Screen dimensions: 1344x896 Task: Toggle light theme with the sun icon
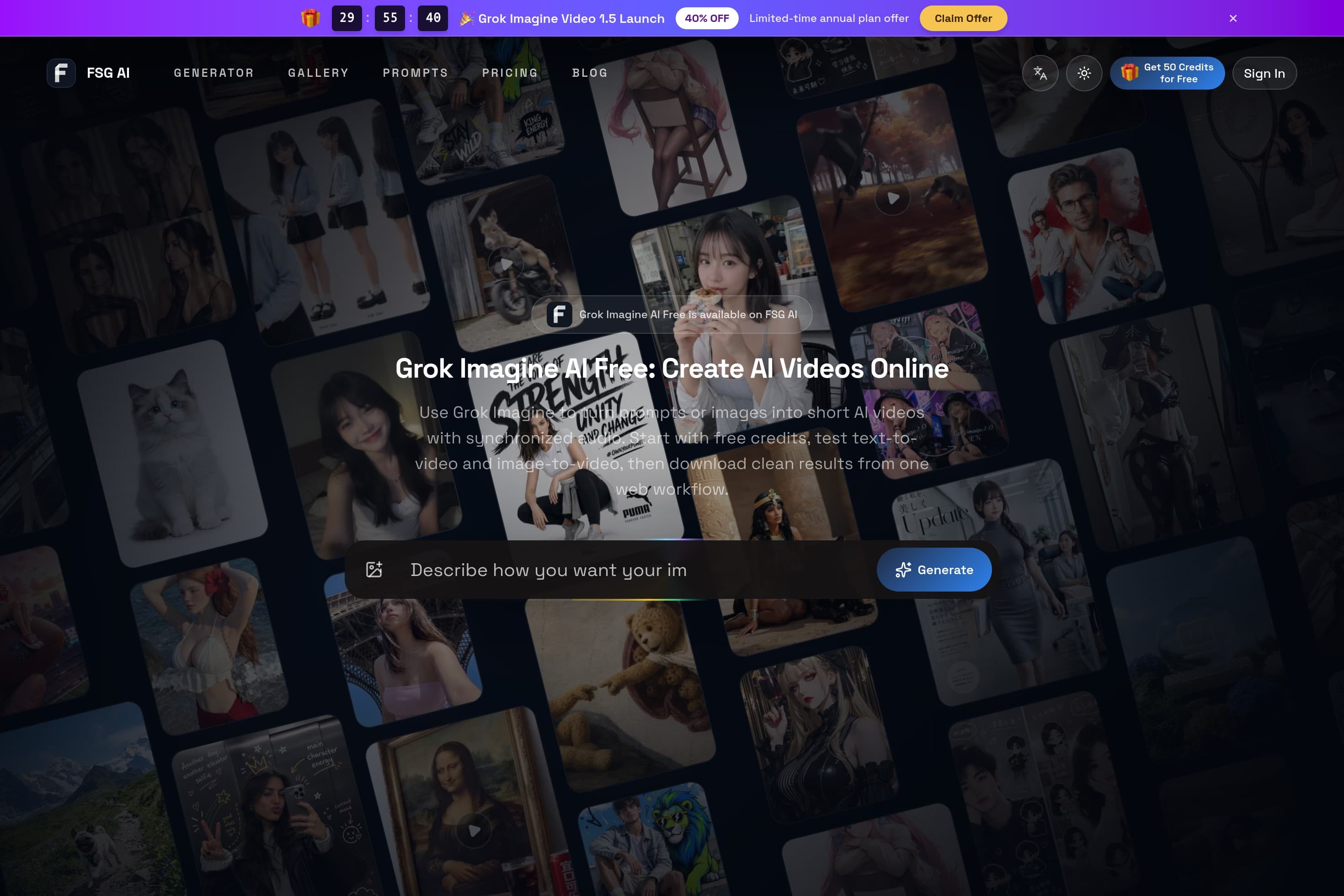click(1084, 73)
